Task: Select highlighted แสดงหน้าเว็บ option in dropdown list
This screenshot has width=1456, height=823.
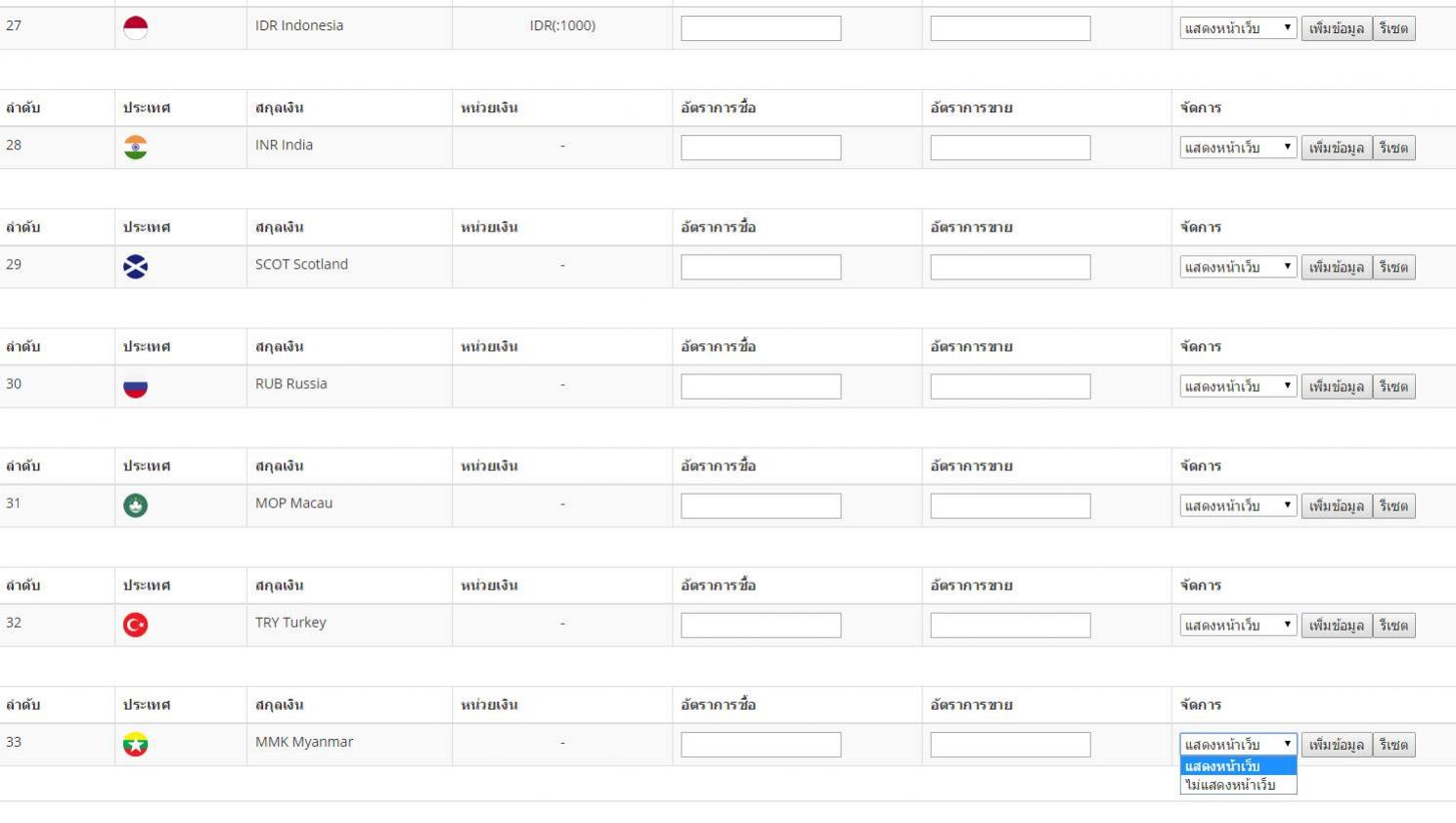Action: click(x=1238, y=766)
